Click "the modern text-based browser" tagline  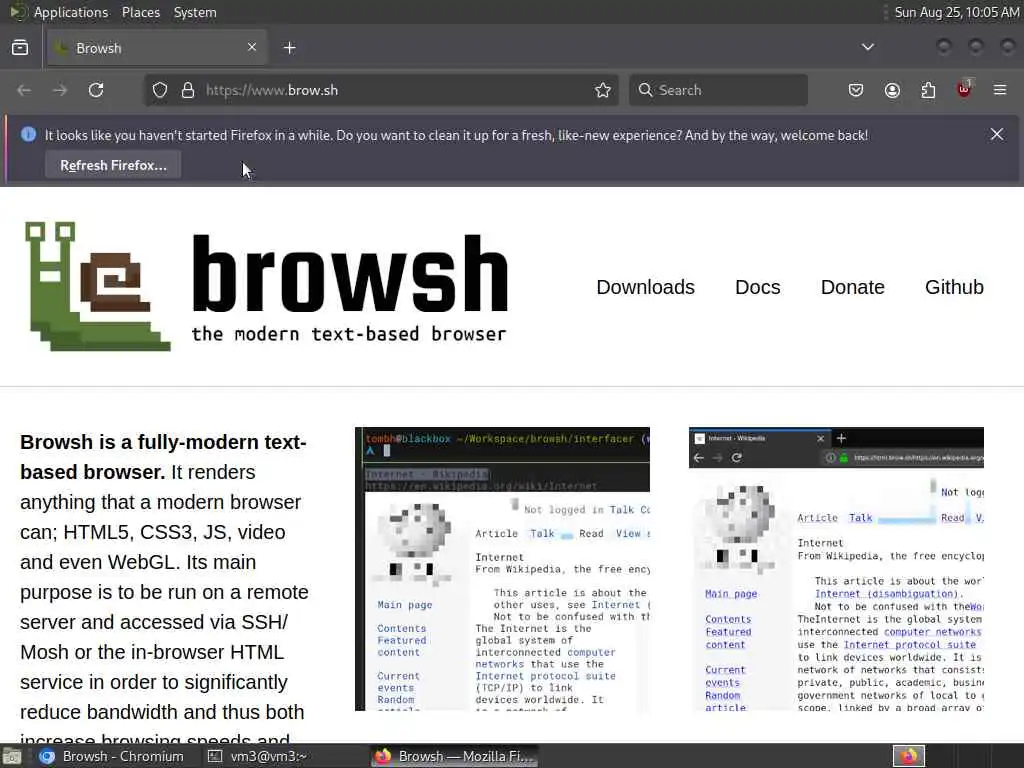349,334
